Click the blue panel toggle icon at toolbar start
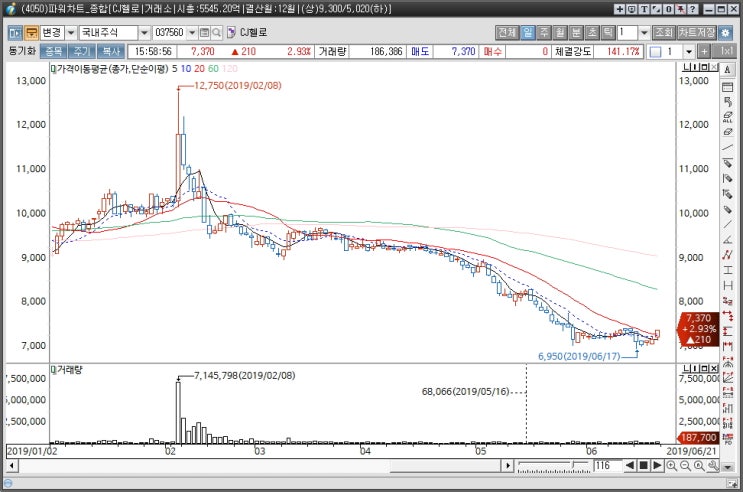743x492 pixels. tap(15, 32)
